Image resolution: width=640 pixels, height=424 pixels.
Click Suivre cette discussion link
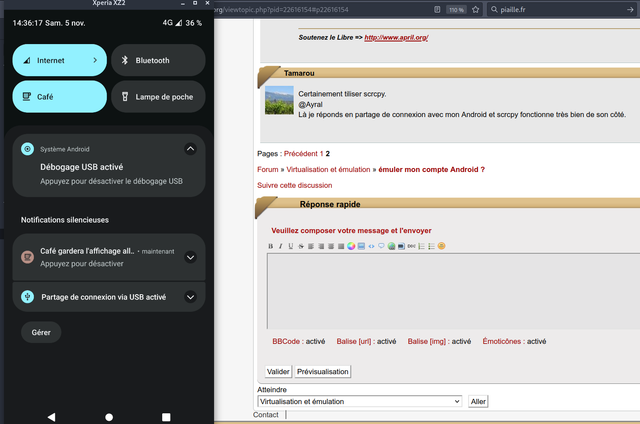295,185
